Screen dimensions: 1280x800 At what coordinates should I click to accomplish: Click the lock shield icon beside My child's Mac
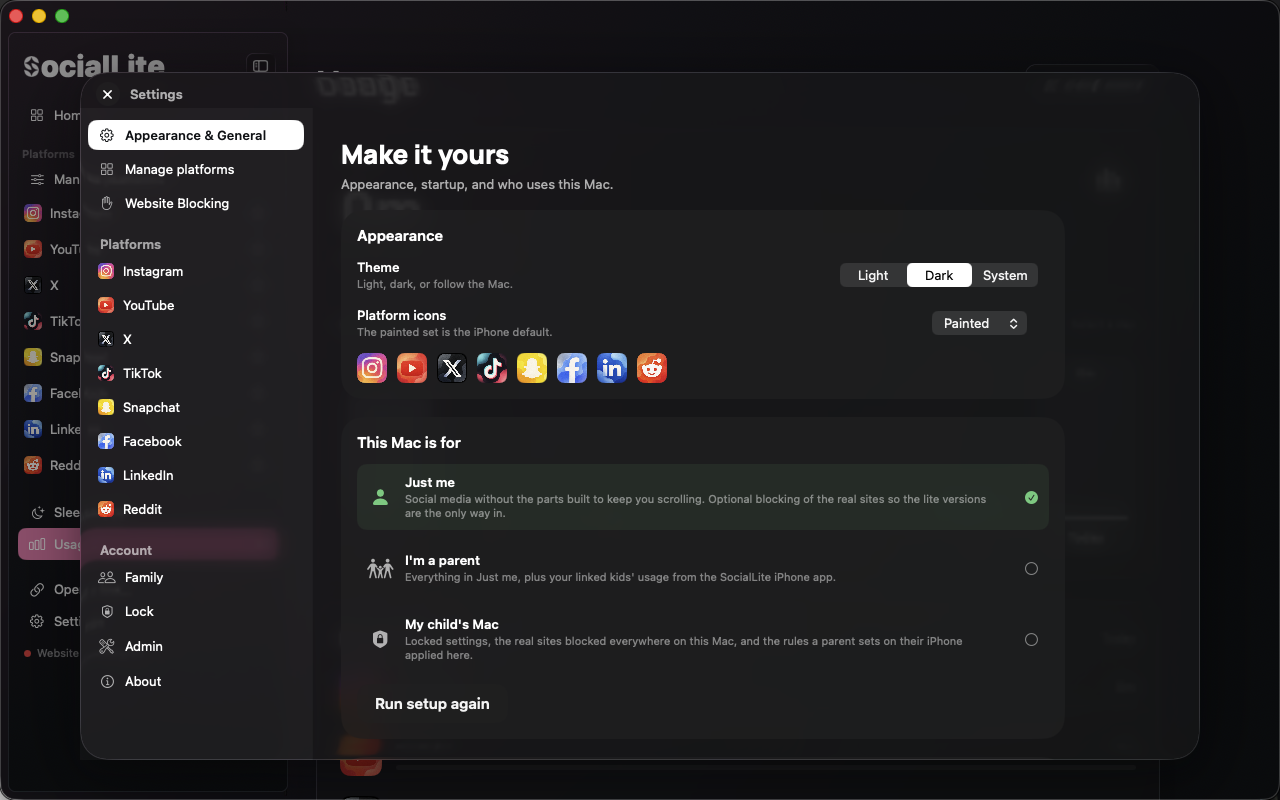pos(380,639)
